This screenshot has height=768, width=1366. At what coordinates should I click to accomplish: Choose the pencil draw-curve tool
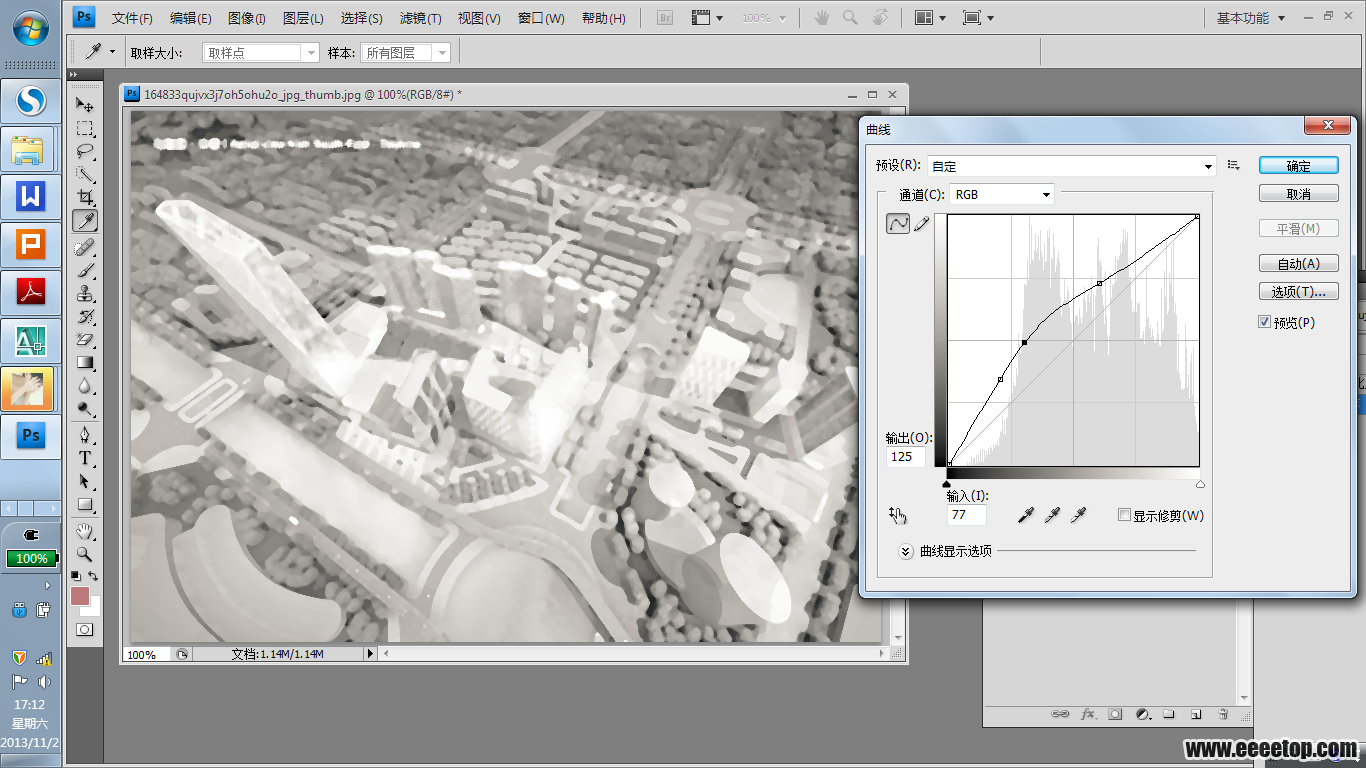point(921,224)
